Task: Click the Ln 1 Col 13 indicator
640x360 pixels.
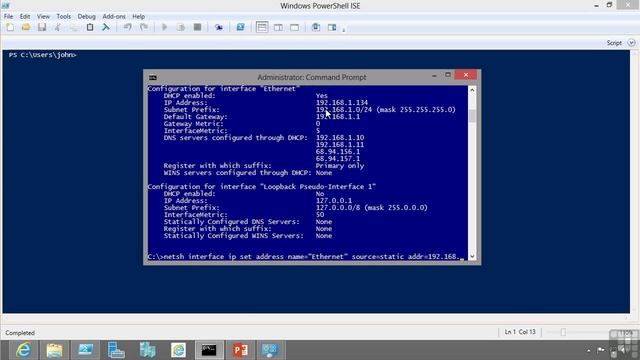Action: pos(520,332)
